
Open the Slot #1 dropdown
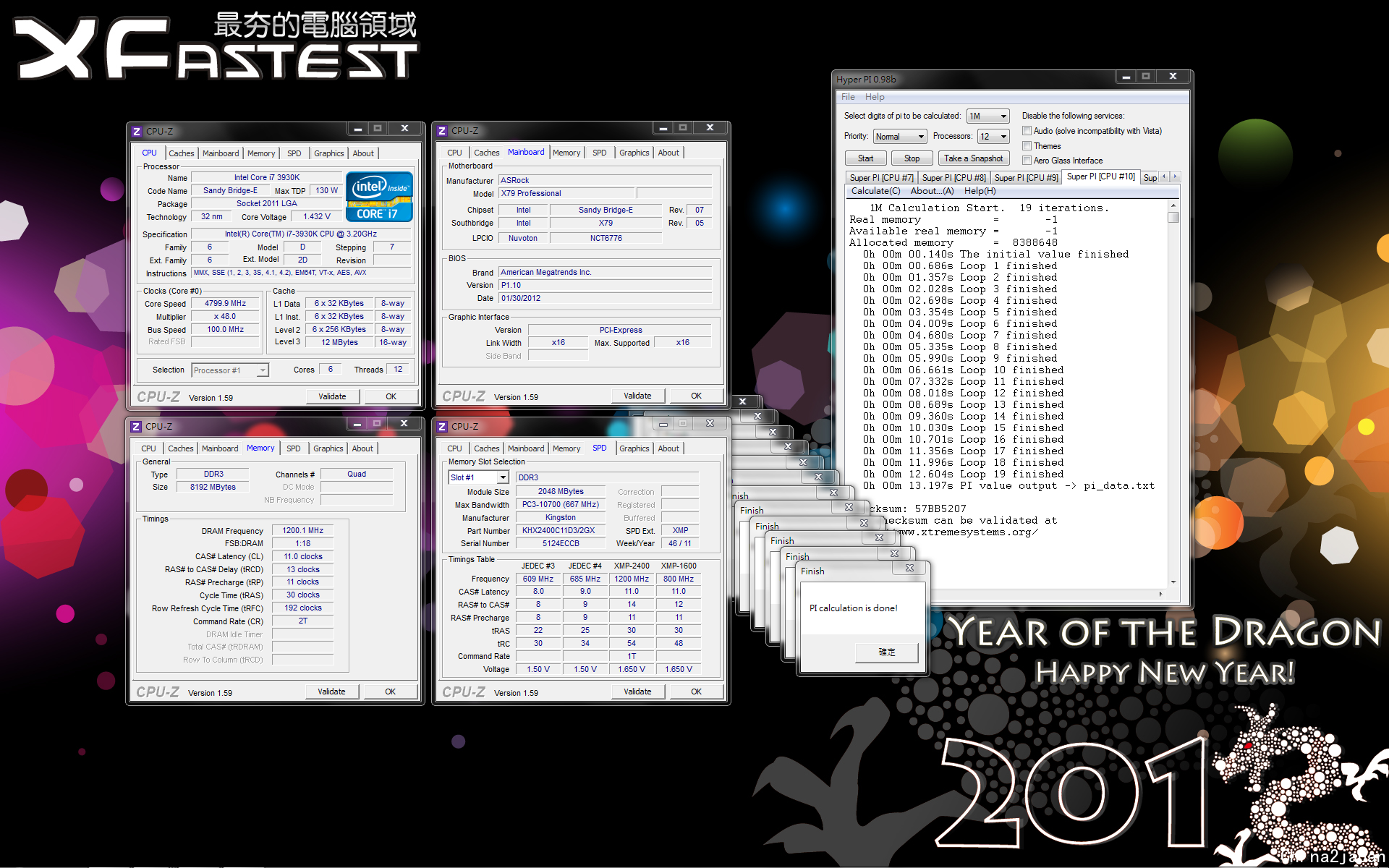point(478,477)
